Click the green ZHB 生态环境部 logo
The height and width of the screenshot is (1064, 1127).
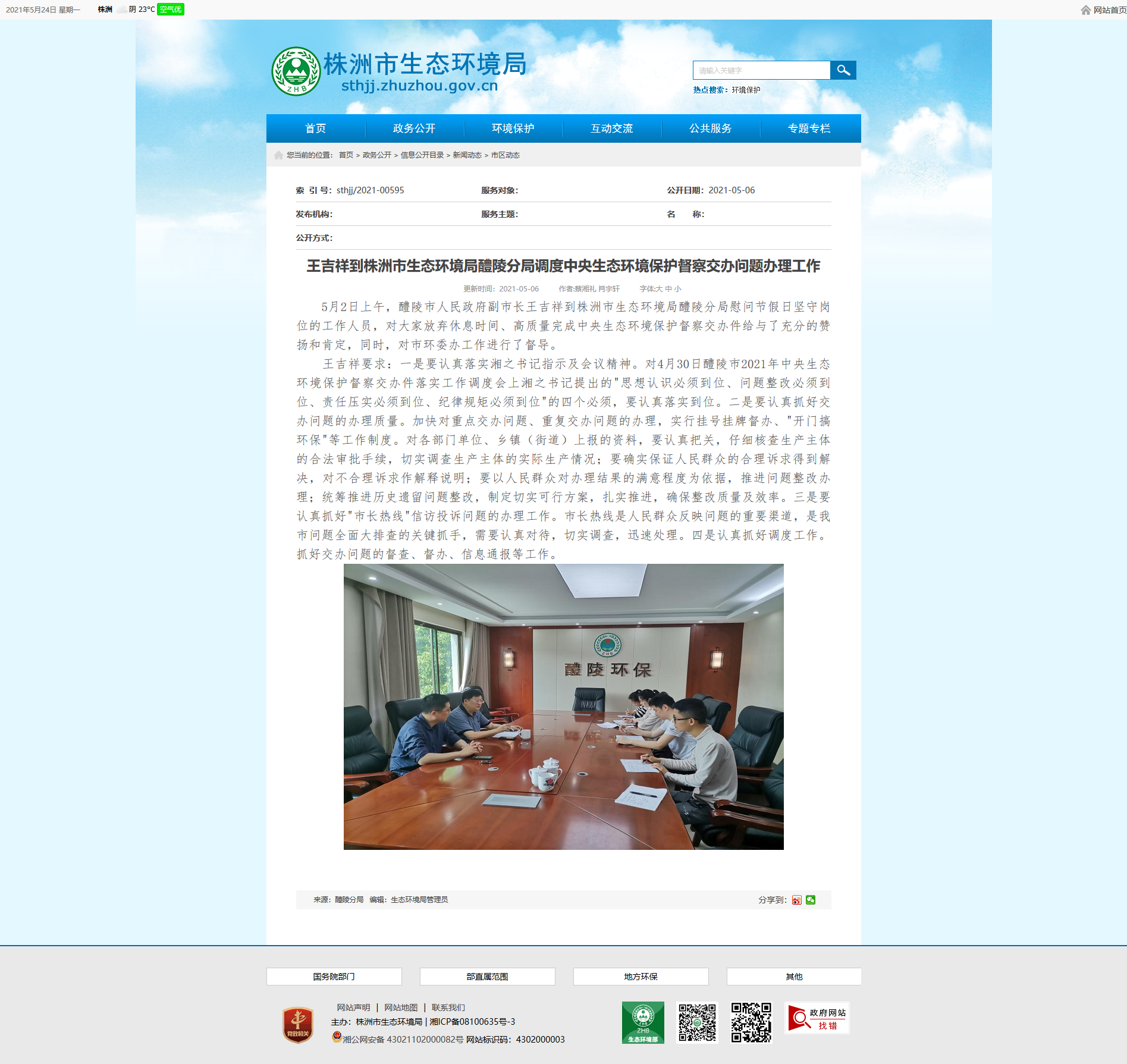tap(643, 1022)
